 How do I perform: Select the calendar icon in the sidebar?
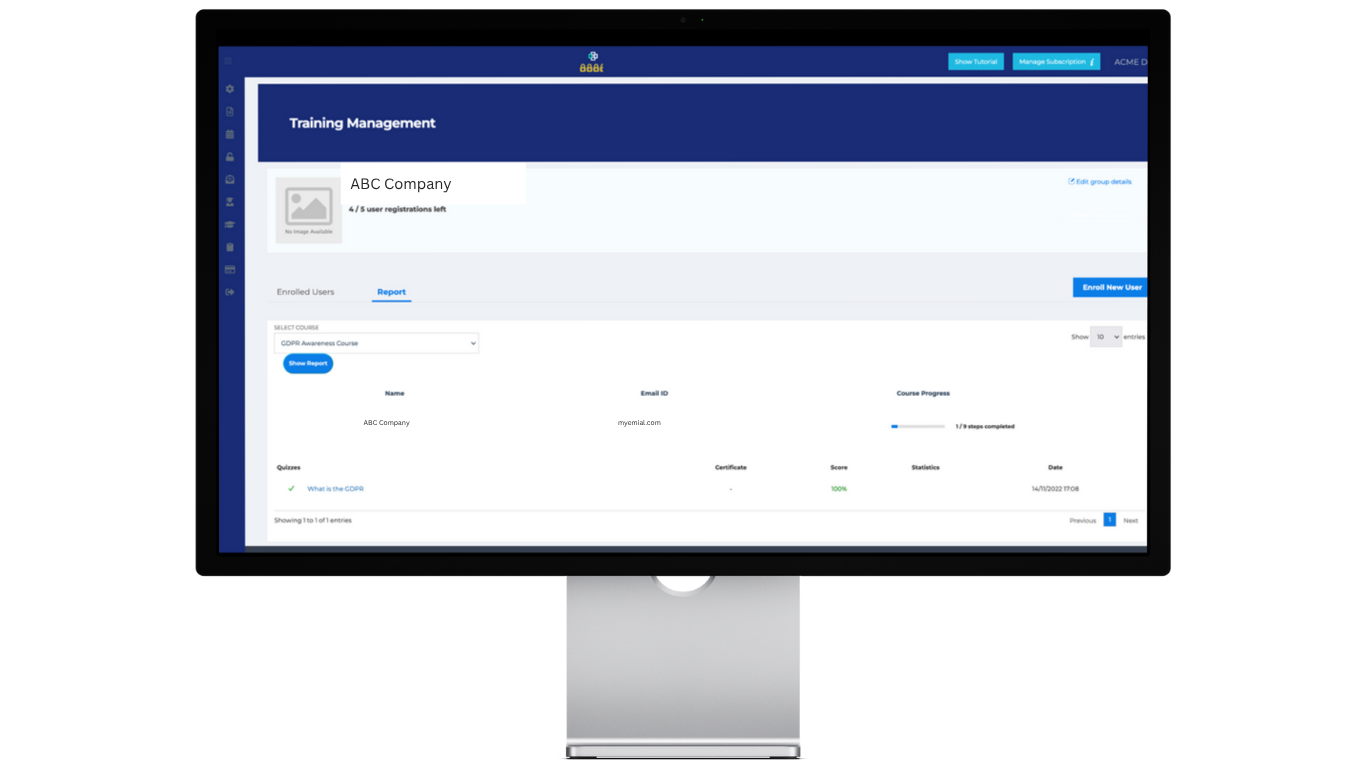click(x=229, y=134)
